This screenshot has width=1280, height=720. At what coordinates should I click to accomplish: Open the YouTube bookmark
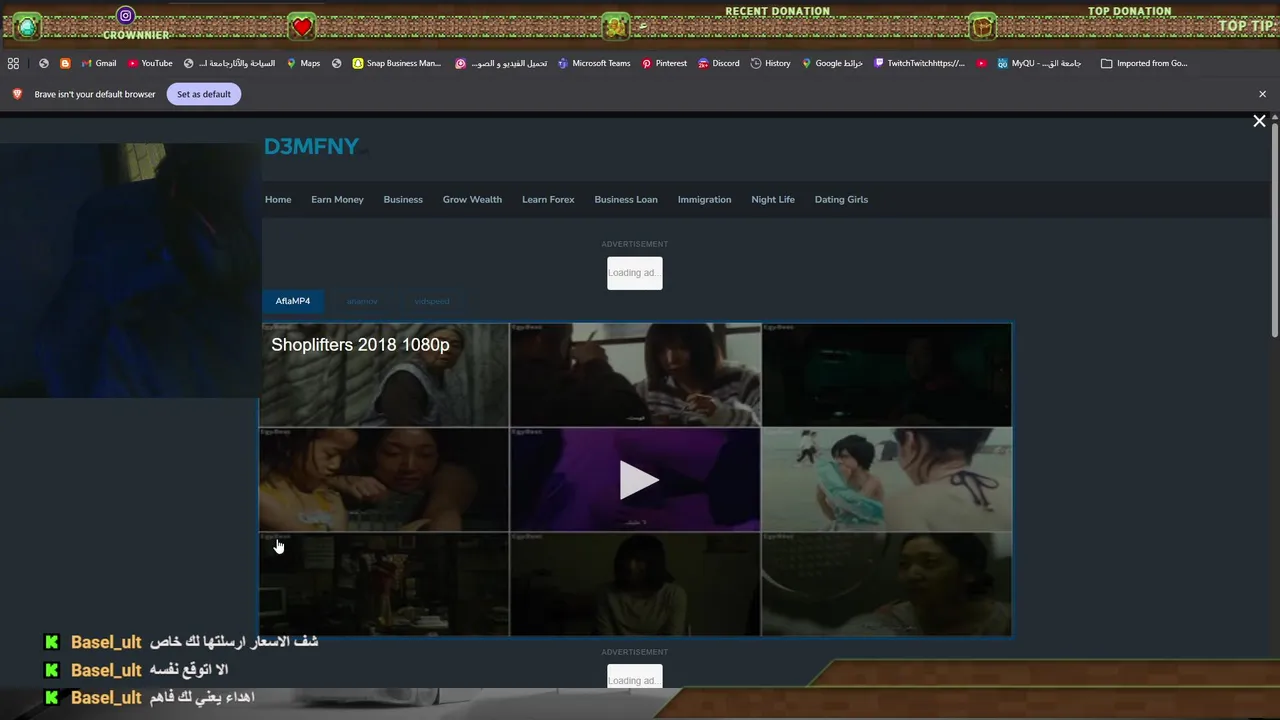coord(150,63)
